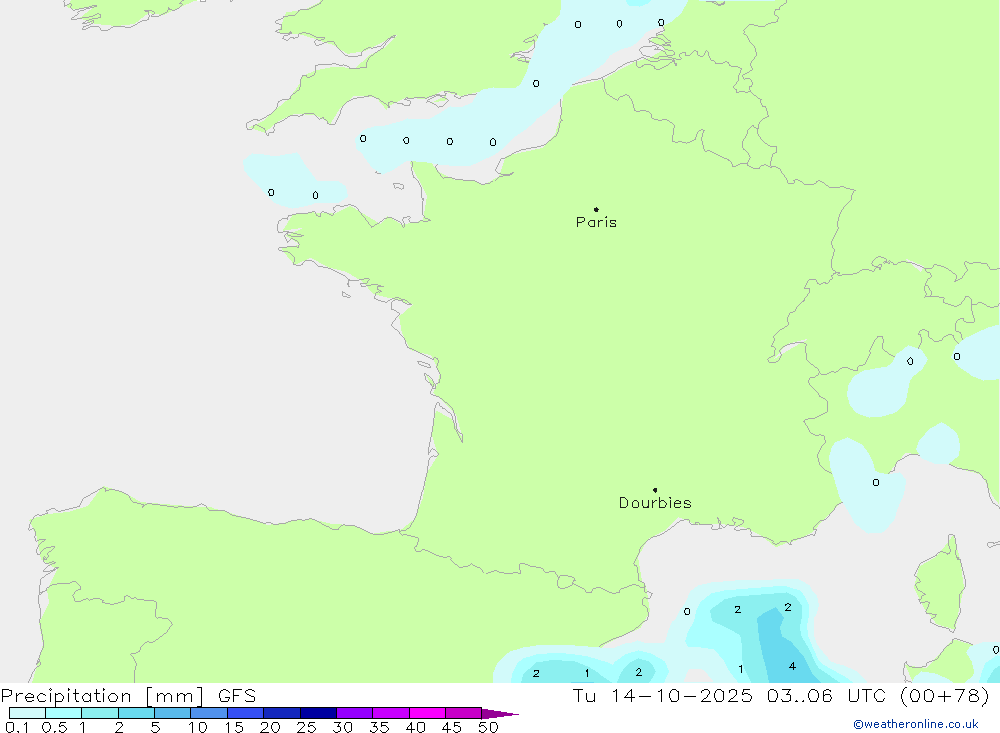This screenshot has width=1000, height=733.
Task: Click the legend value label 50
Action: (x=488, y=727)
